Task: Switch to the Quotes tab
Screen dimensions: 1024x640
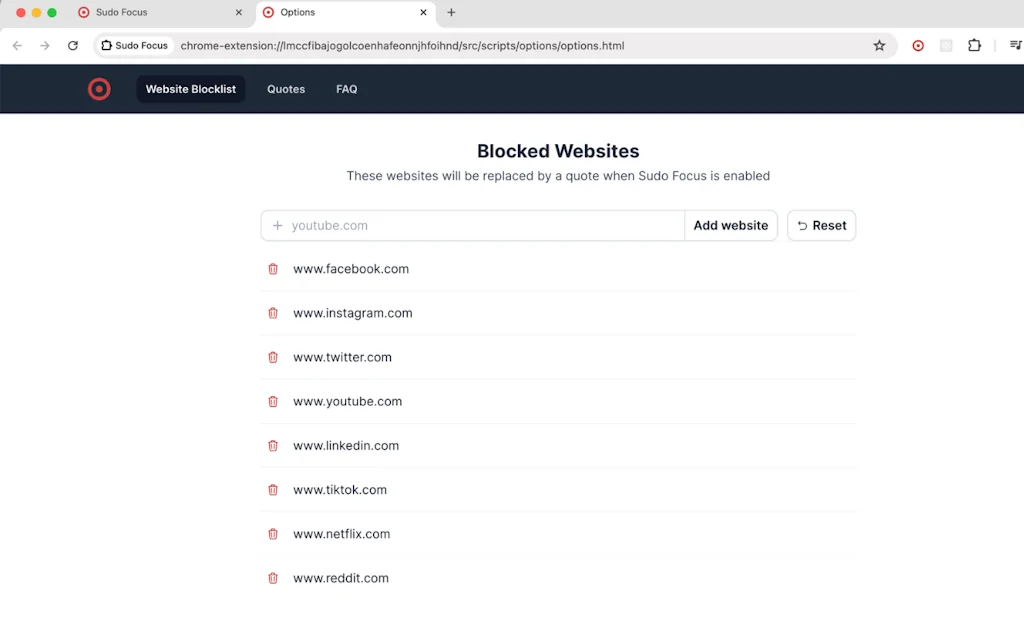Action: (286, 89)
